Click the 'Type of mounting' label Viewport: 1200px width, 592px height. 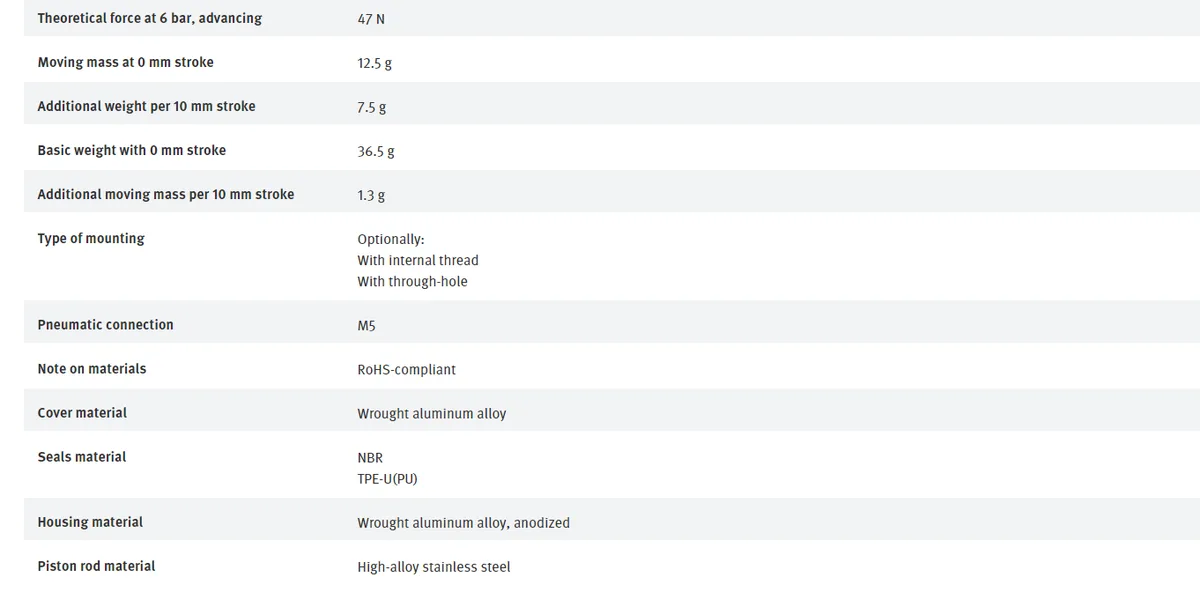pyautogui.click(x=91, y=238)
